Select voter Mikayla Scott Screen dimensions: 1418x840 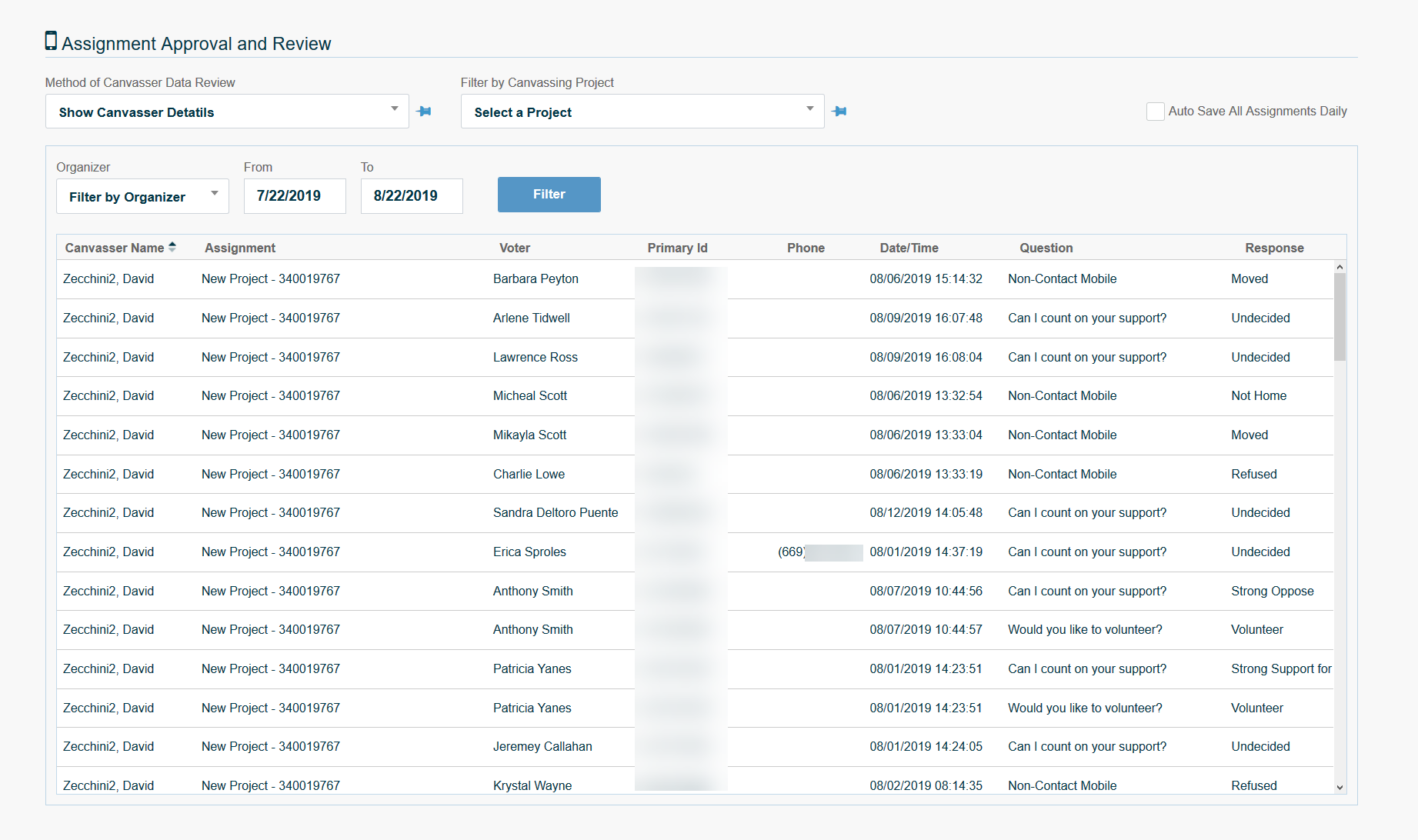(529, 435)
